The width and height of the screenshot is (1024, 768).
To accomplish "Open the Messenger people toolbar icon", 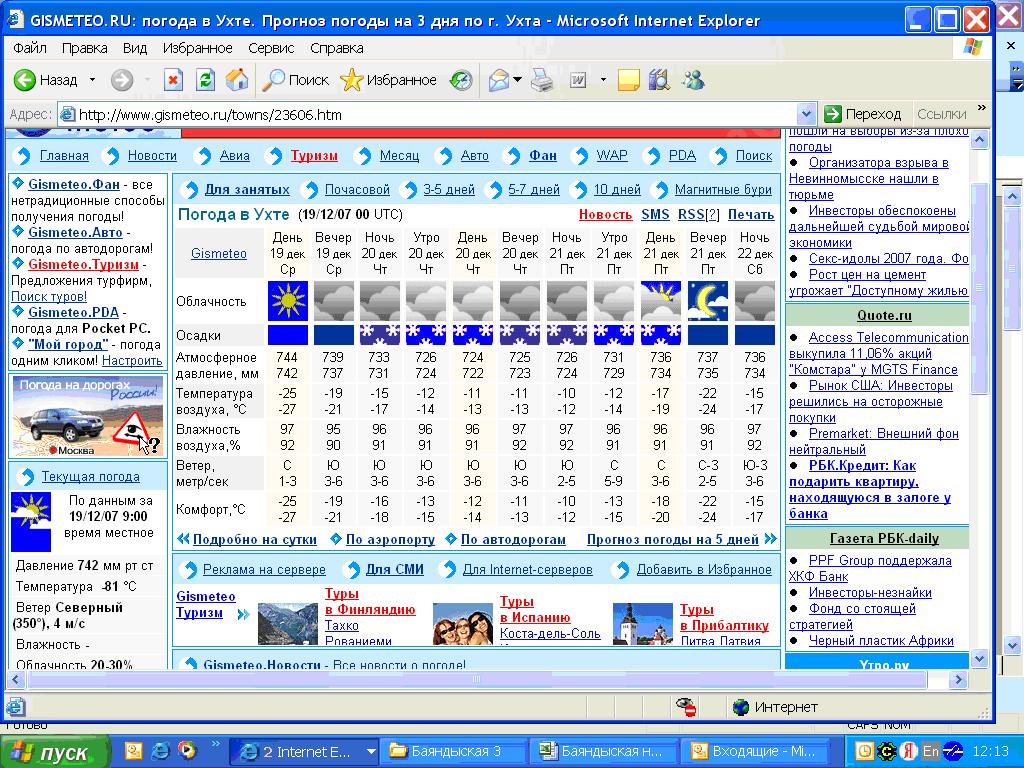I will tap(693, 80).
